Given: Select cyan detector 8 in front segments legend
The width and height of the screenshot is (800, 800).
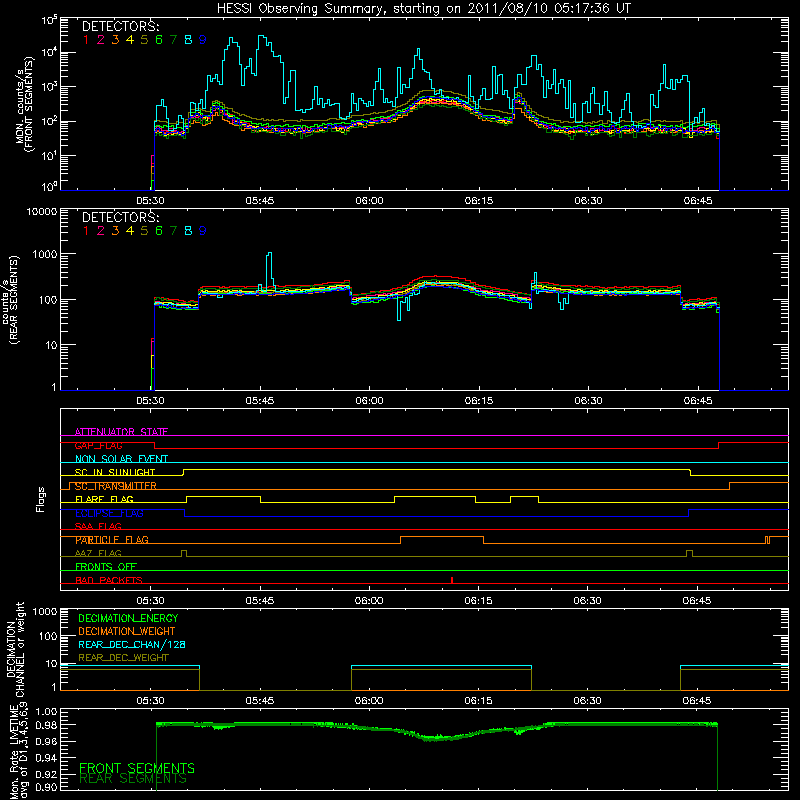Looking at the screenshot, I should [x=188, y=40].
